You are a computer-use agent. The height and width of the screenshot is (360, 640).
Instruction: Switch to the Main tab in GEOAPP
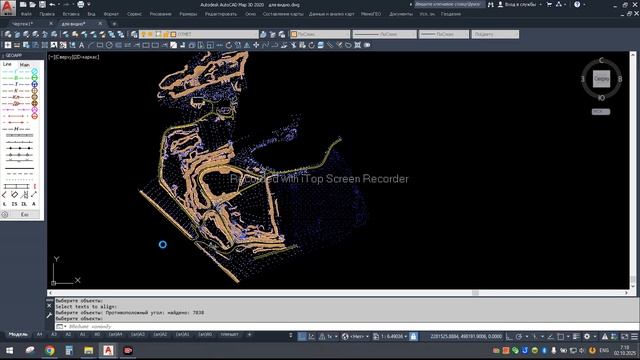tap(25, 64)
